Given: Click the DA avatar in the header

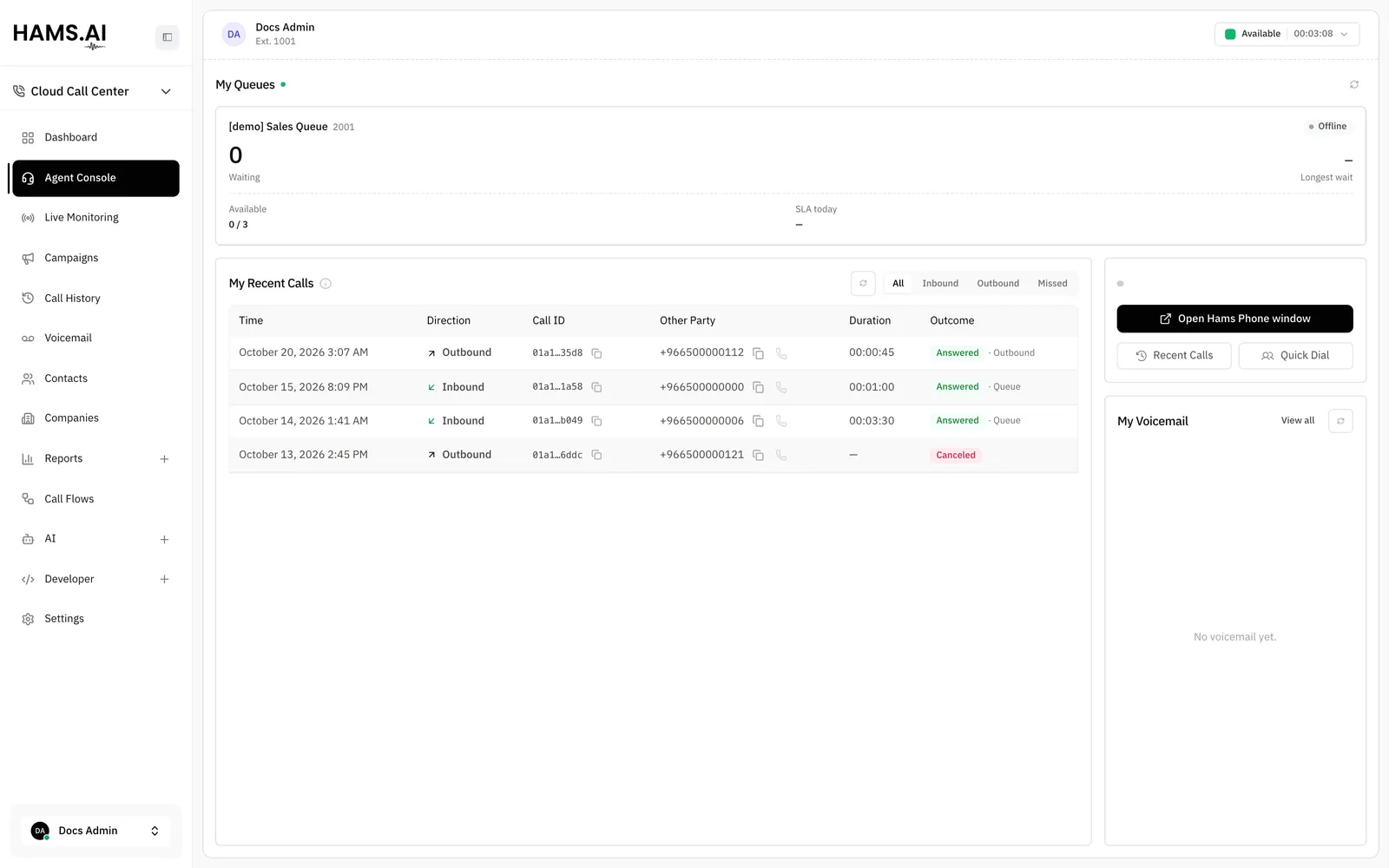Looking at the screenshot, I should click(x=234, y=34).
